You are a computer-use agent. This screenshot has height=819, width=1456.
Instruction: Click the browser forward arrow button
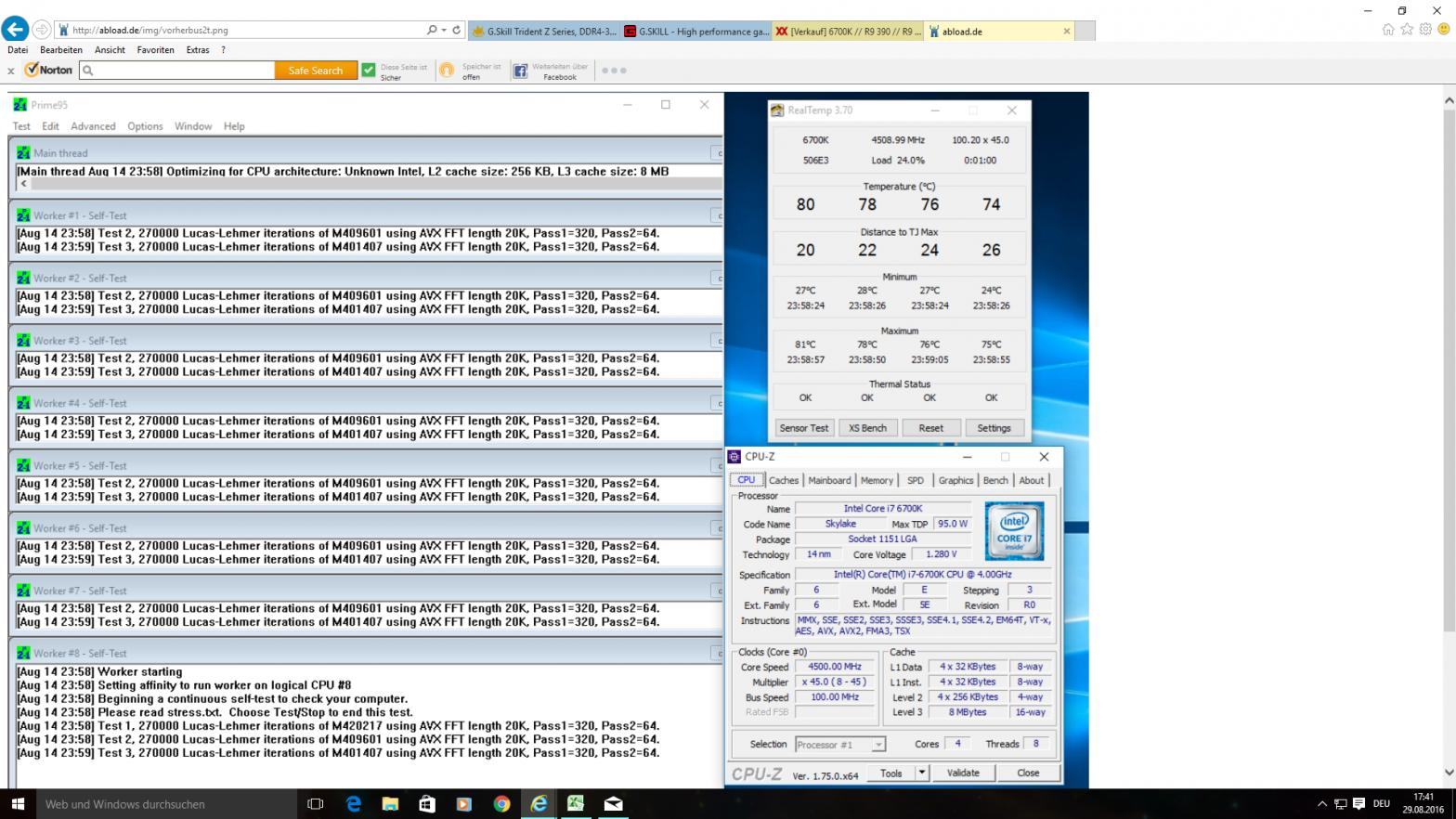(x=41, y=30)
